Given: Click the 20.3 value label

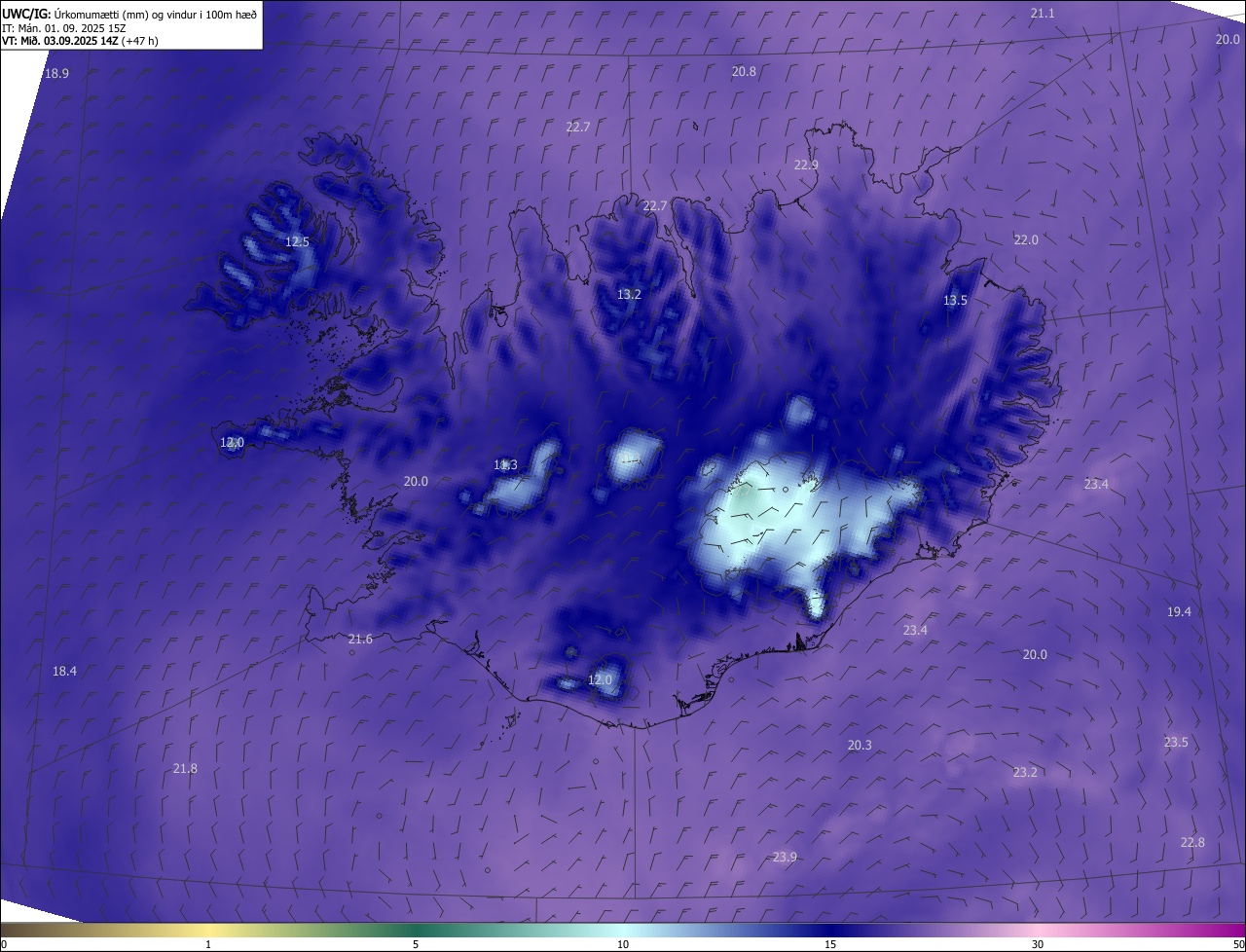Looking at the screenshot, I should 860,746.
